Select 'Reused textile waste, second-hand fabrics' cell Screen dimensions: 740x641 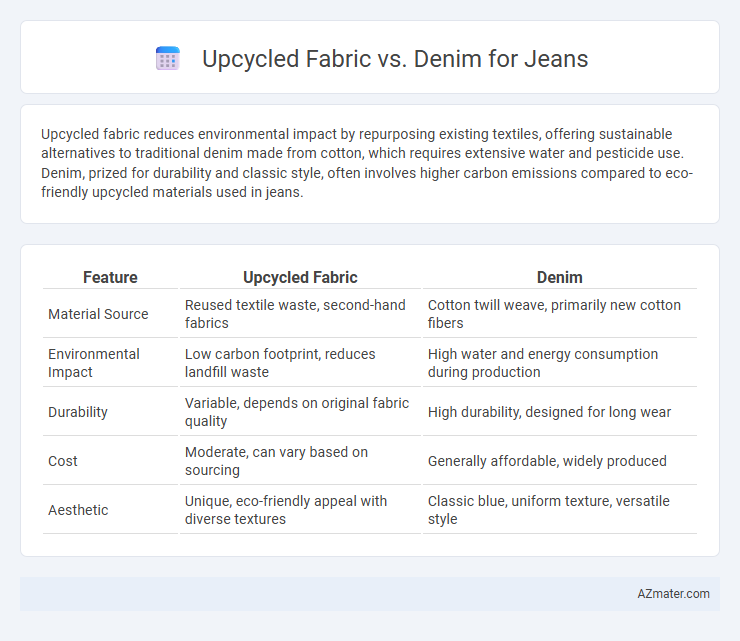point(300,314)
